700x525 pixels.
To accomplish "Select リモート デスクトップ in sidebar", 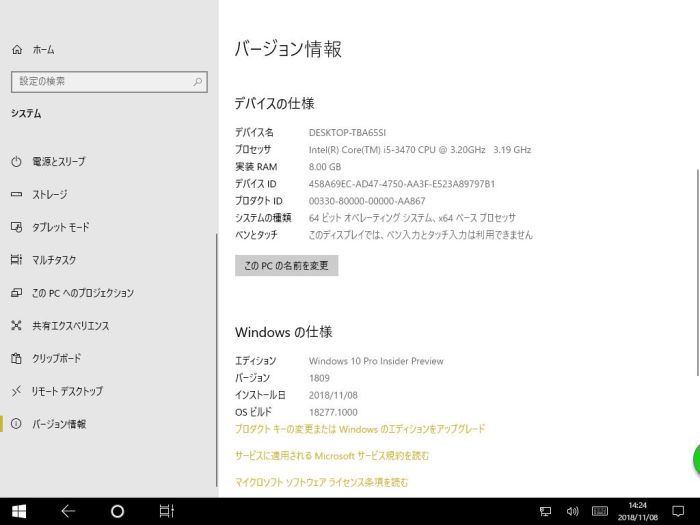I will click(x=66, y=391).
